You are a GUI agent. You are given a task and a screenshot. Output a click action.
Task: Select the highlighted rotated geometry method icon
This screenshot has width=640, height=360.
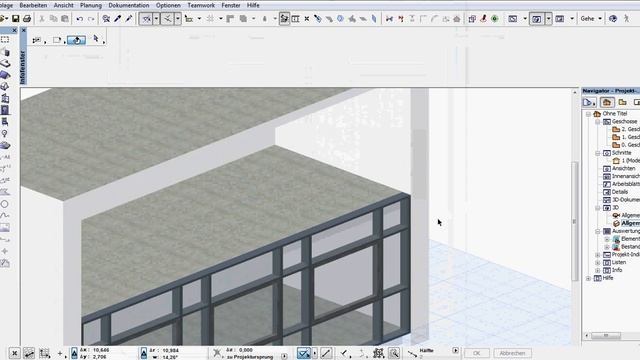click(76, 40)
